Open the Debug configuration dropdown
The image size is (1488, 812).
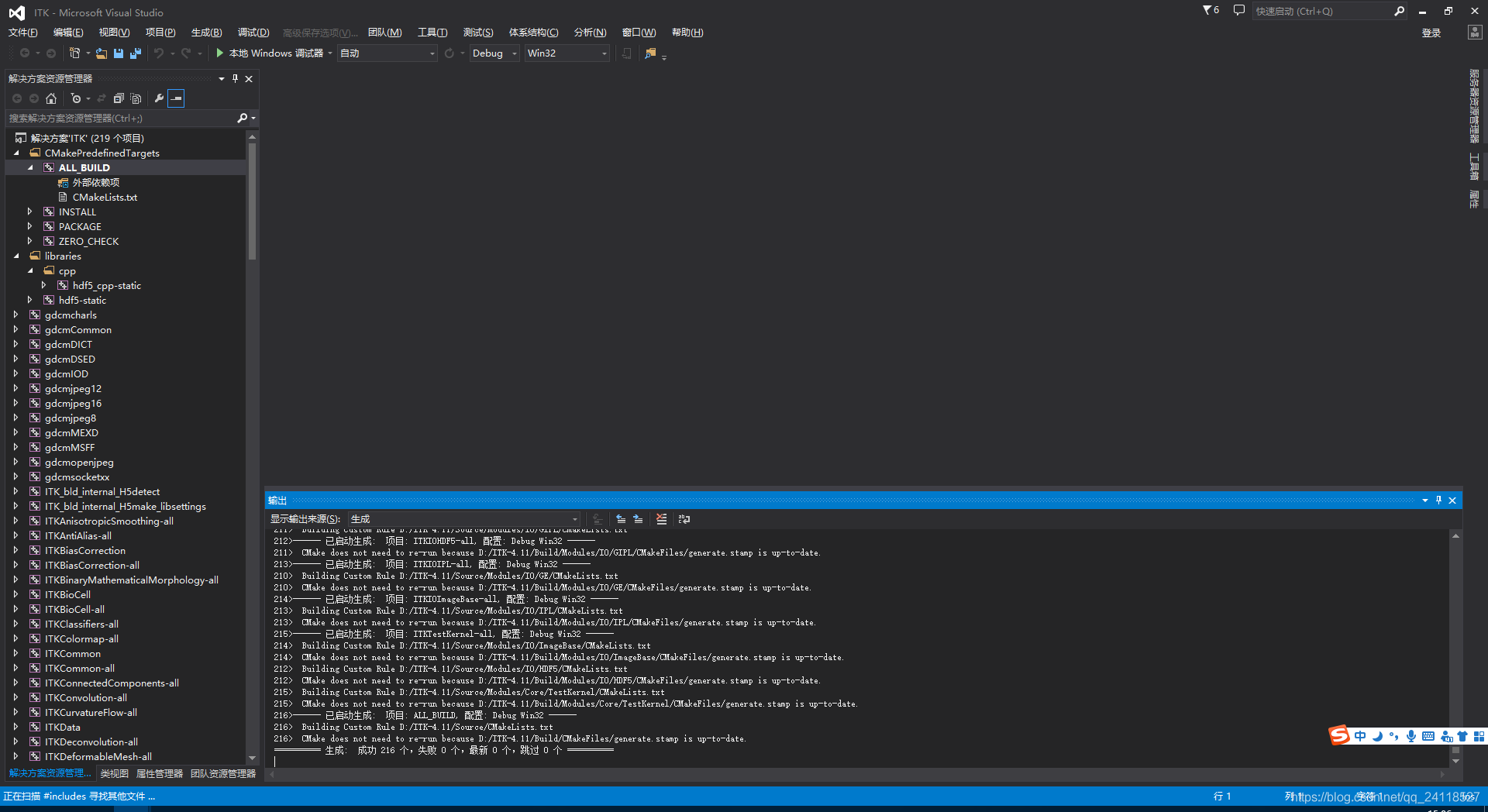494,53
